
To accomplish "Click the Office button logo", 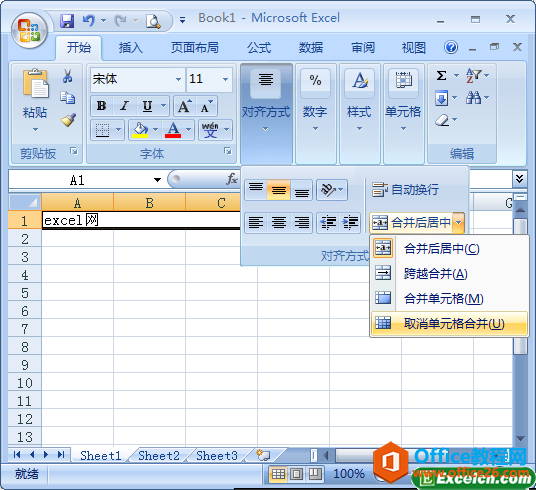I will pyautogui.click(x=29, y=30).
